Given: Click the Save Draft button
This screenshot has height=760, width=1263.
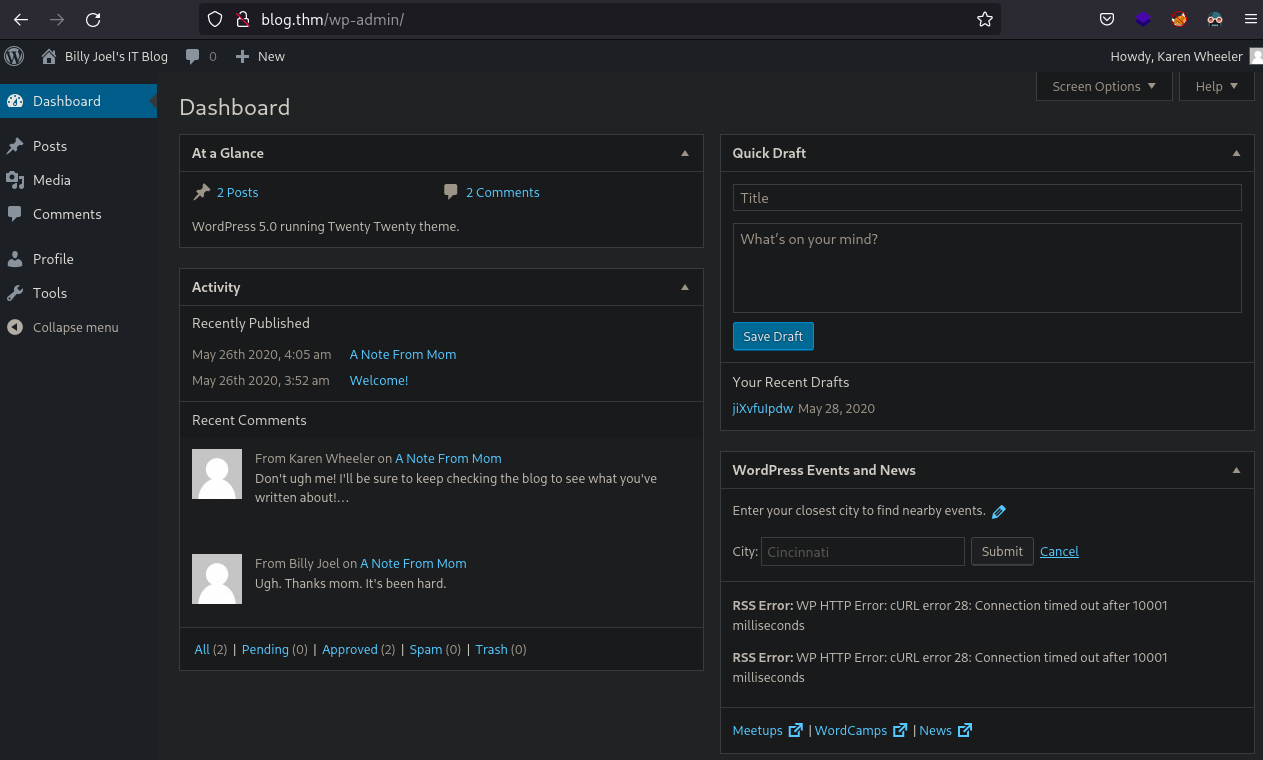Looking at the screenshot, I should (772, 336).
